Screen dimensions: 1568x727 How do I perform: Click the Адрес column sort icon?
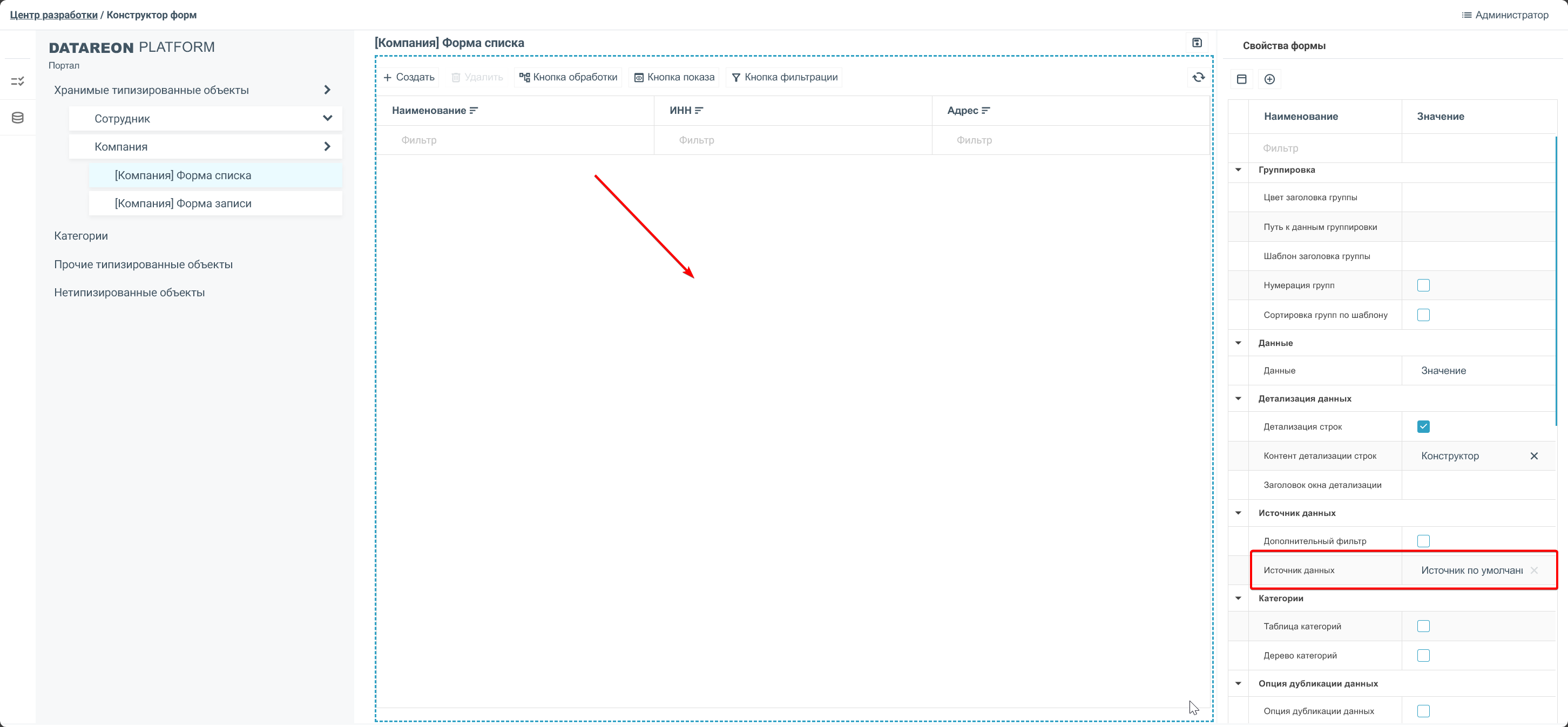985,111
